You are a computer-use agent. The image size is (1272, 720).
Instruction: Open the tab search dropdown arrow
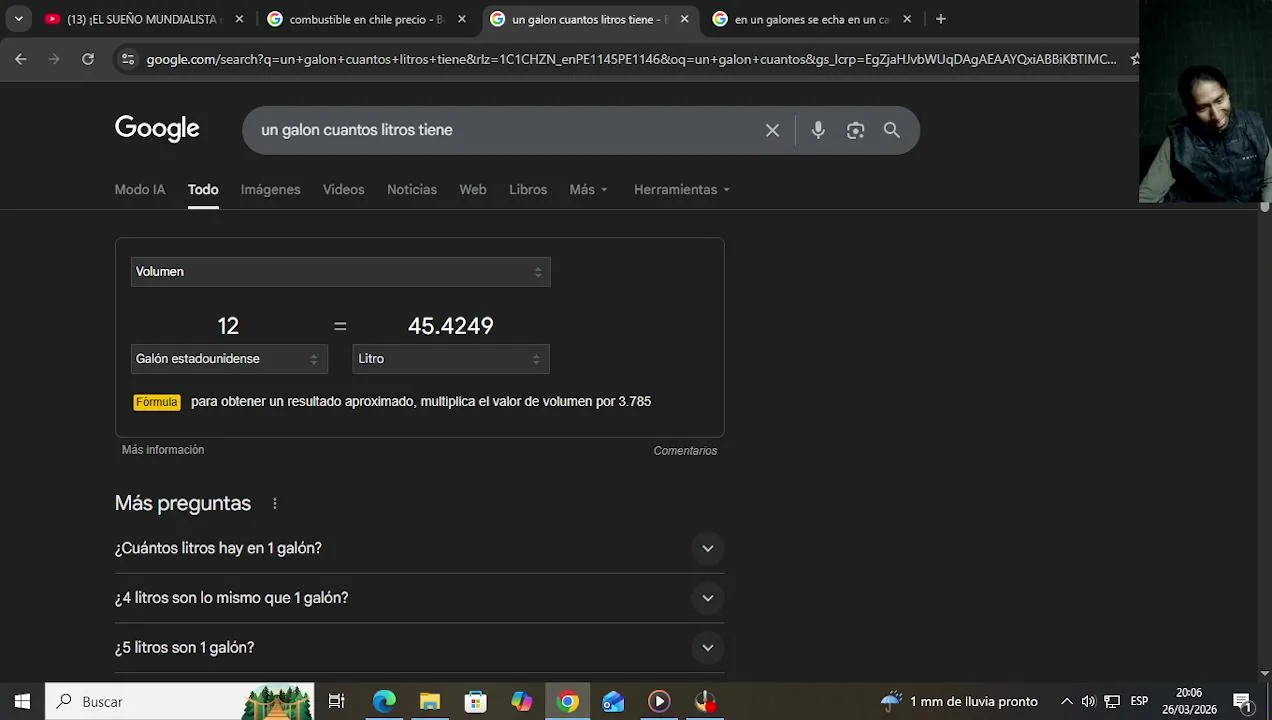pyautogui.click(x=18, y=19)
